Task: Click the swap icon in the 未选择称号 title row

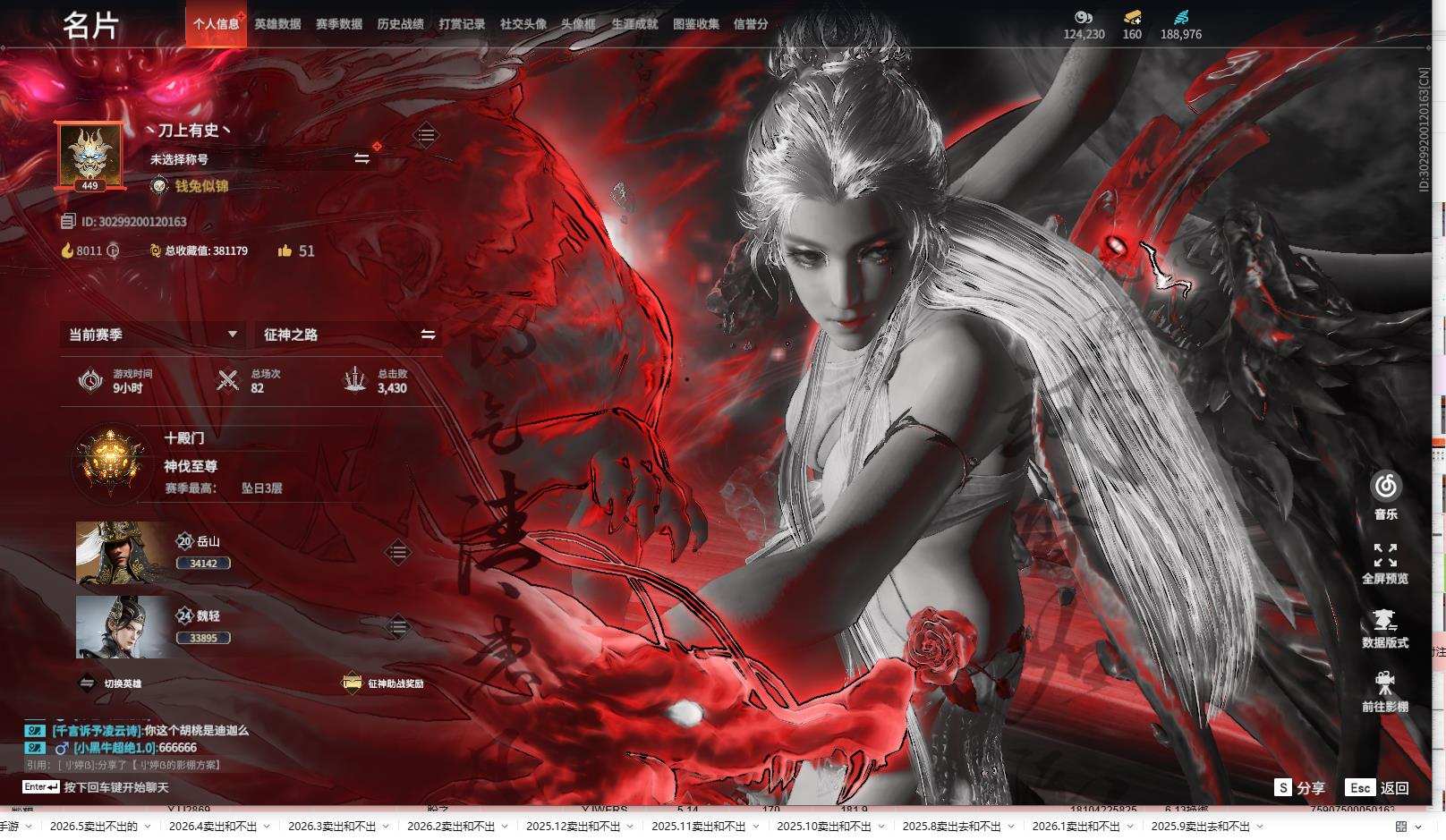Action: point(361,158)
